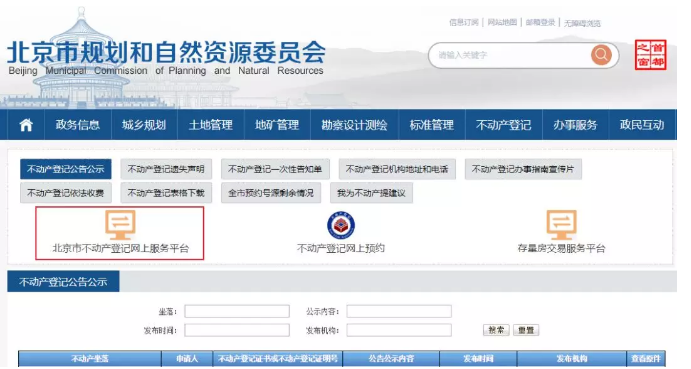Select the 不动产登记一次性告知单 button
691x369 pixels.
(x=275, y=169)
